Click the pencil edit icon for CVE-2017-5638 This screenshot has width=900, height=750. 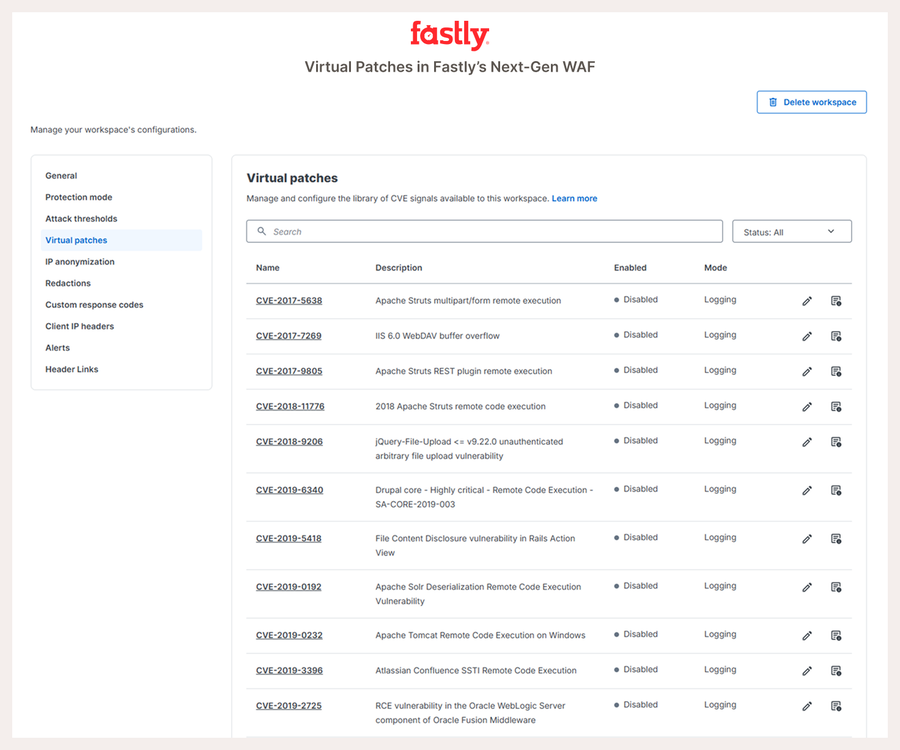click(x=807, y=301)
